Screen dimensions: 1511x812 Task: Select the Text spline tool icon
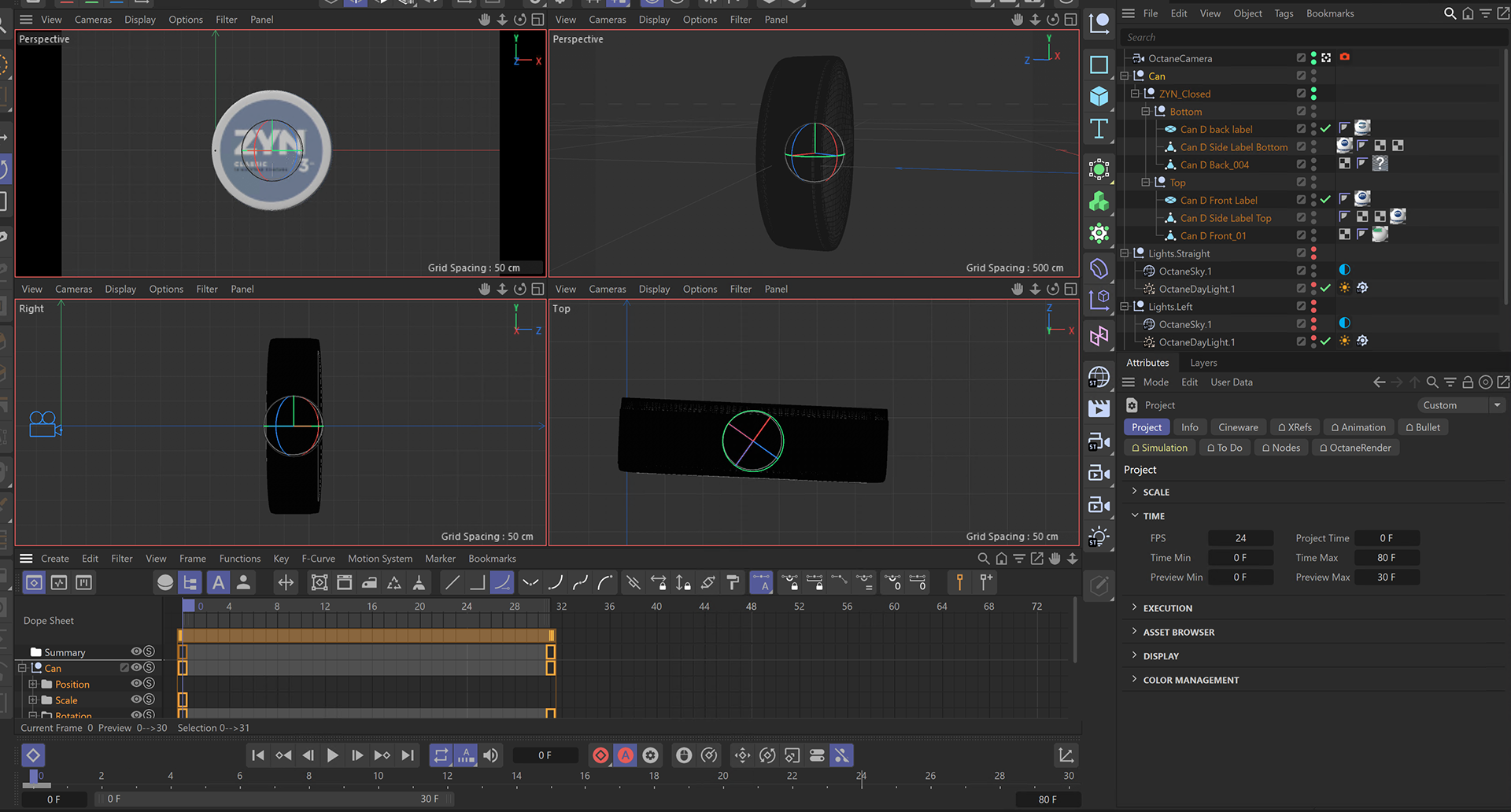click(1099, 129)
